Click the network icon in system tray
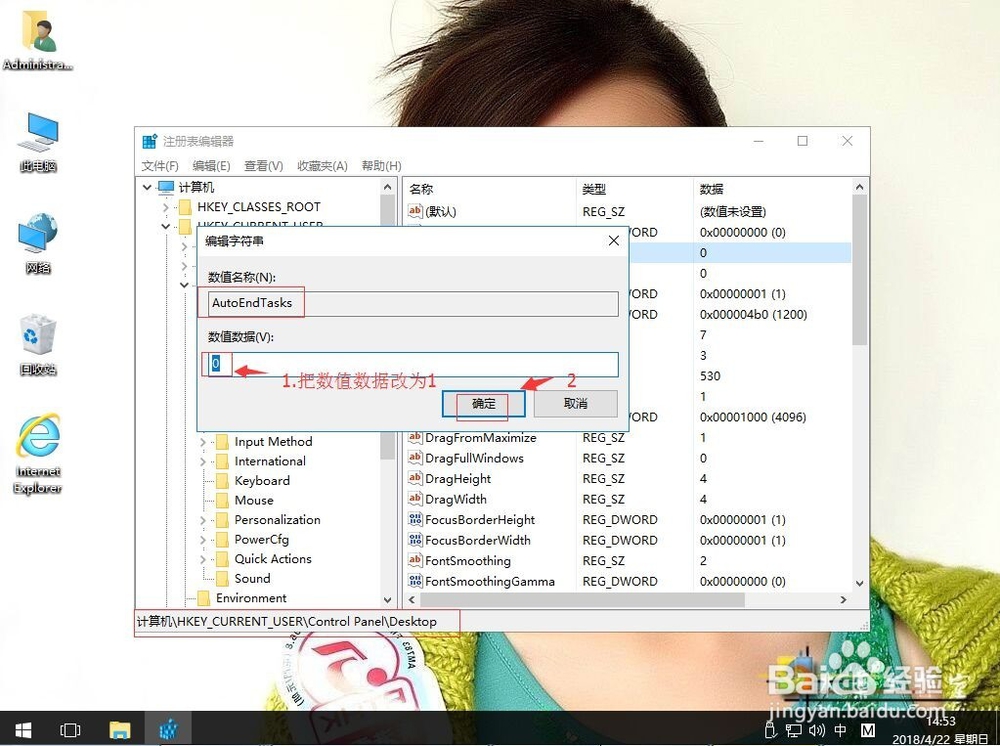 coord(793,730)
